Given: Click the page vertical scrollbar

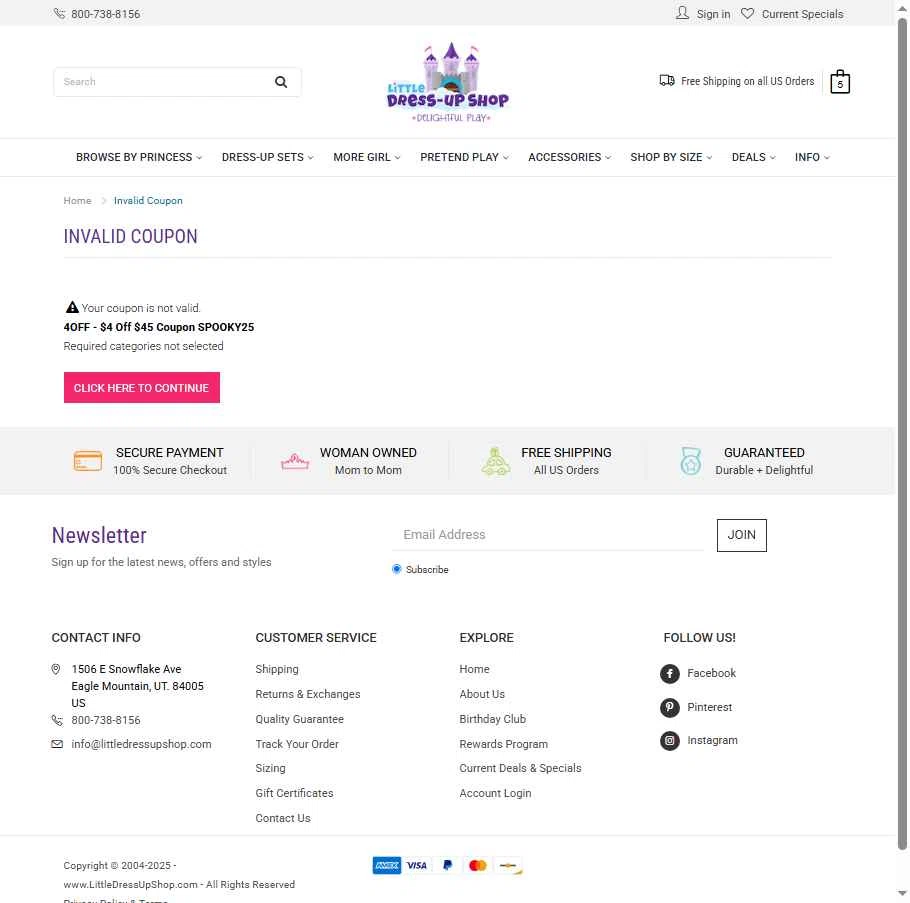Looking at the screenshot, I should click(x=902, y=435).
